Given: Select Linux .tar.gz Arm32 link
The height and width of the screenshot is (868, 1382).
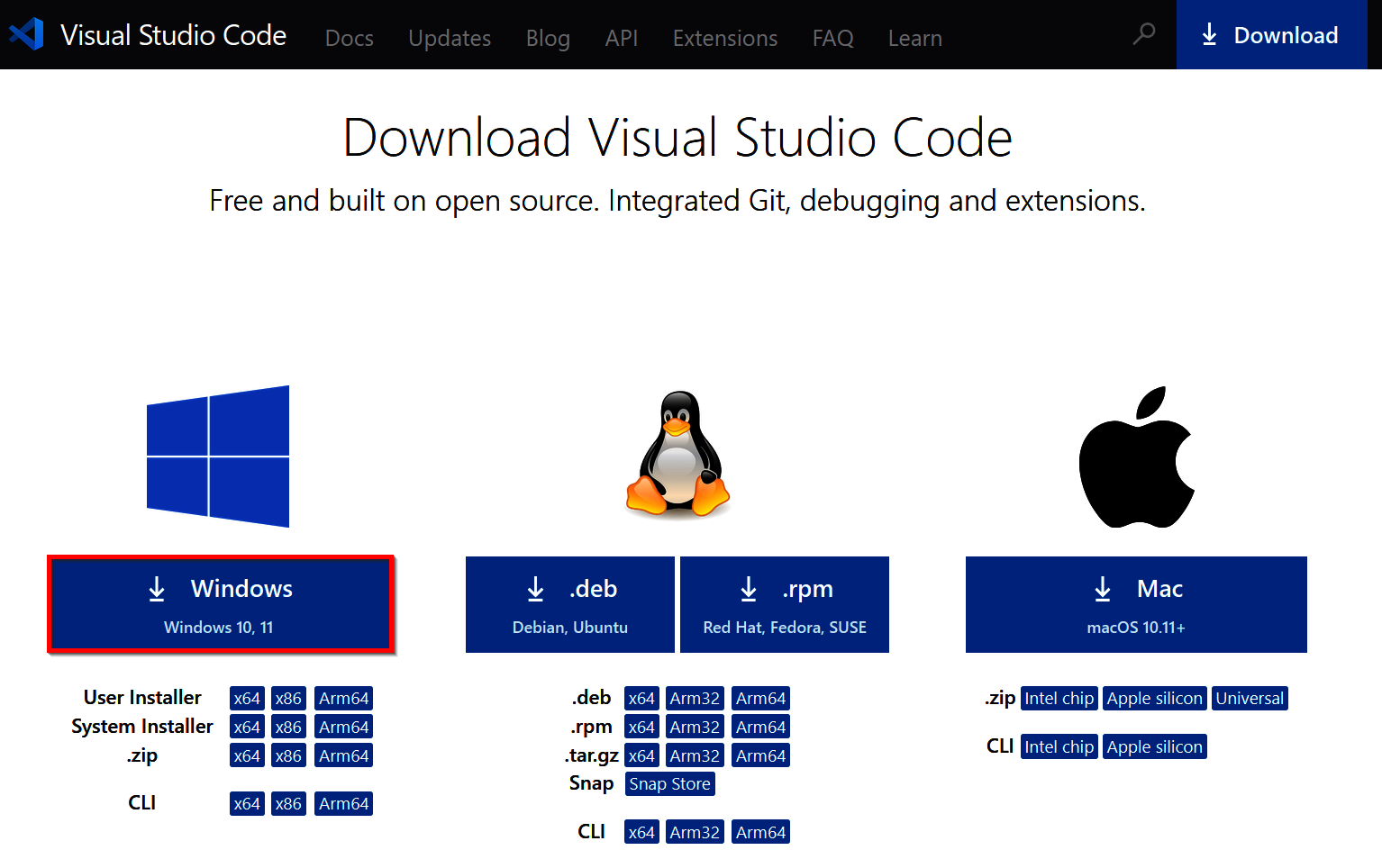Looking at the screenshot, I should (695, 756).
